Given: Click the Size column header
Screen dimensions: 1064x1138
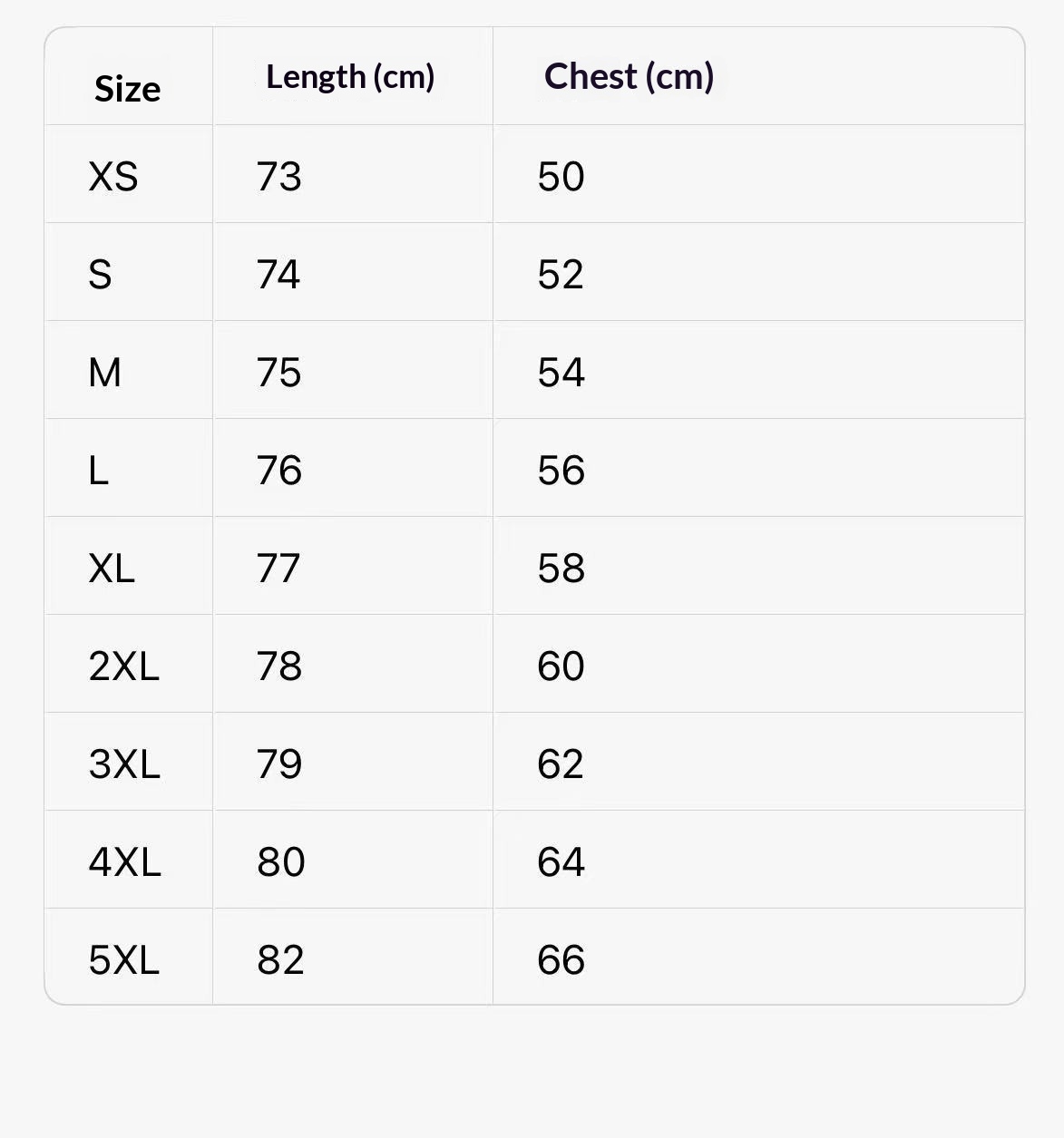Looking at the screenshot, I should 127,89.
